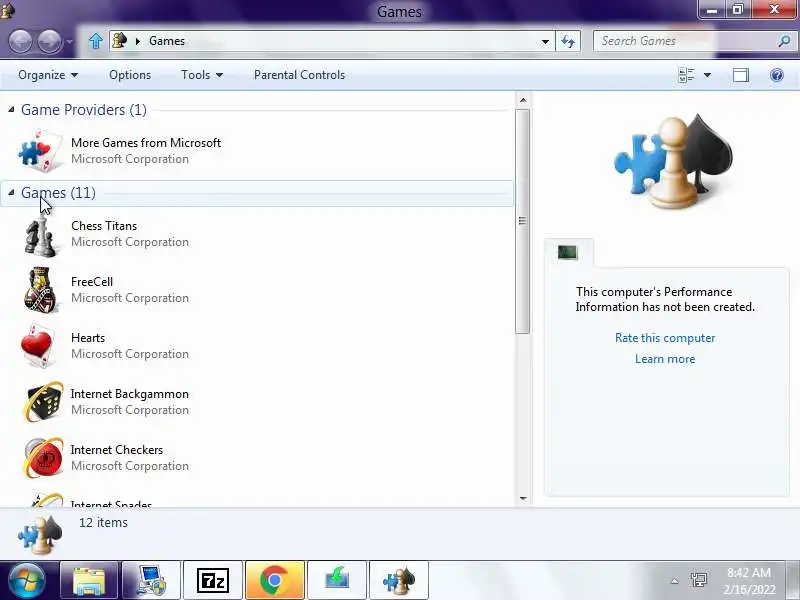
Task: Click the Up folder arrow icon
Action: 95,41
